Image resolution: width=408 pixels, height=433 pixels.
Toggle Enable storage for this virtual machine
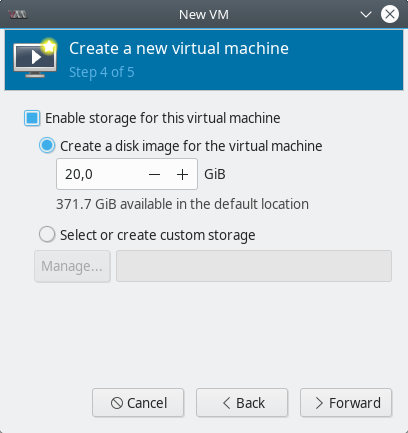pos(32,118)
